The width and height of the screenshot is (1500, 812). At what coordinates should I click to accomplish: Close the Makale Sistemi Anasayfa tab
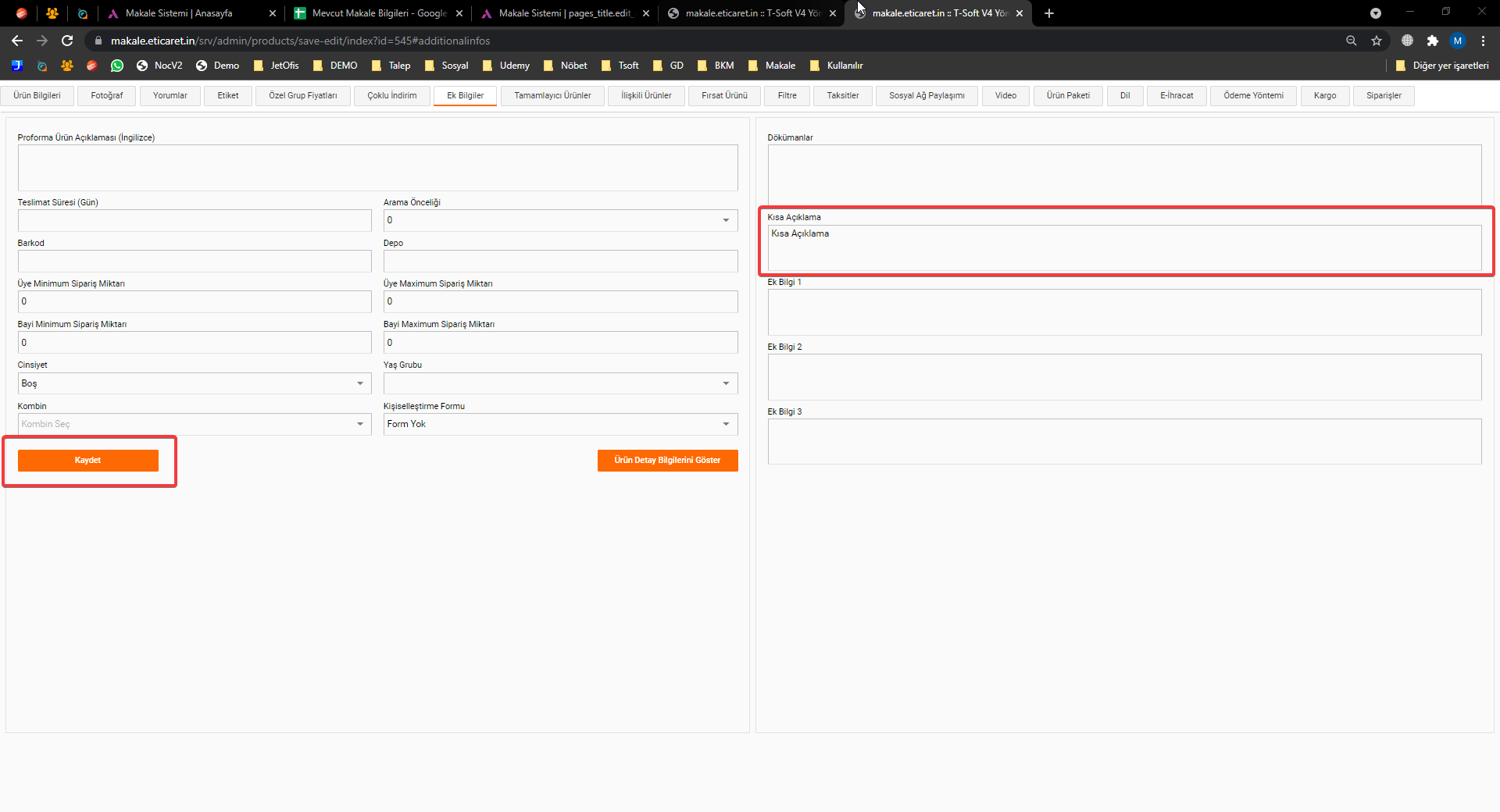tap(273, 13)
